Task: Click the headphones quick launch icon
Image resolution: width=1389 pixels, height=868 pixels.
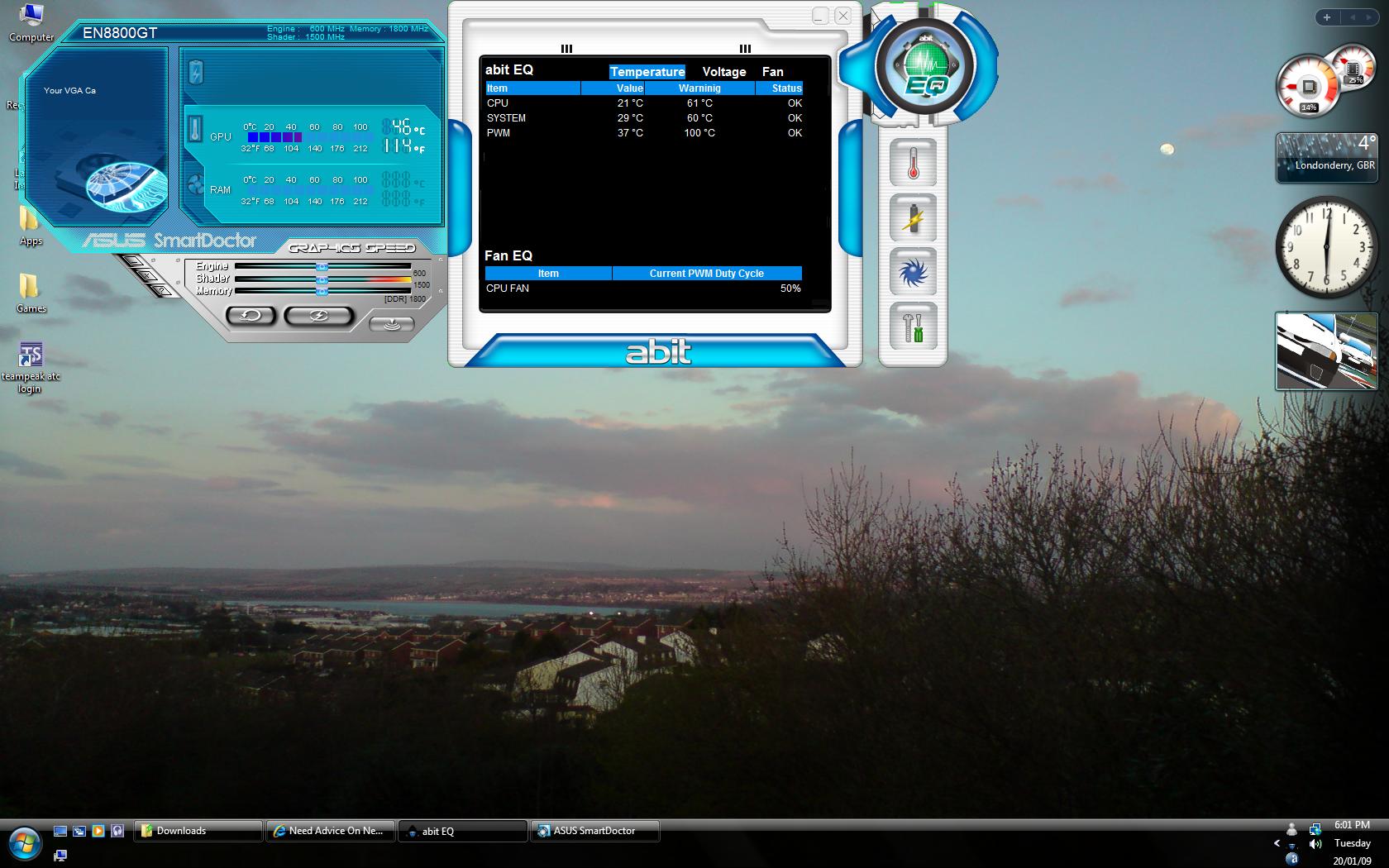Action: coord(117,831)
